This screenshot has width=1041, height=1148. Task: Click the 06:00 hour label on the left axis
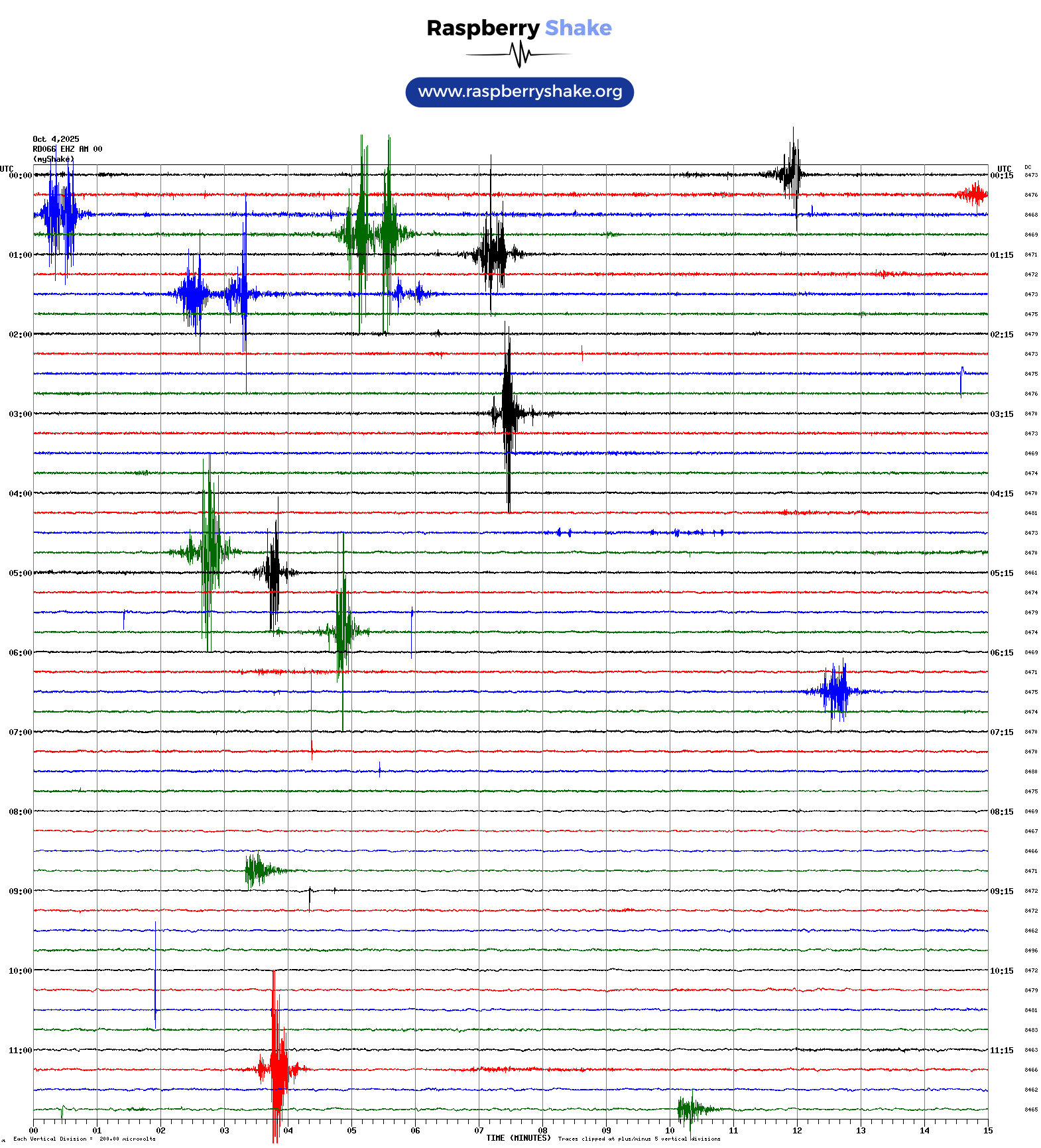[20, 653]
